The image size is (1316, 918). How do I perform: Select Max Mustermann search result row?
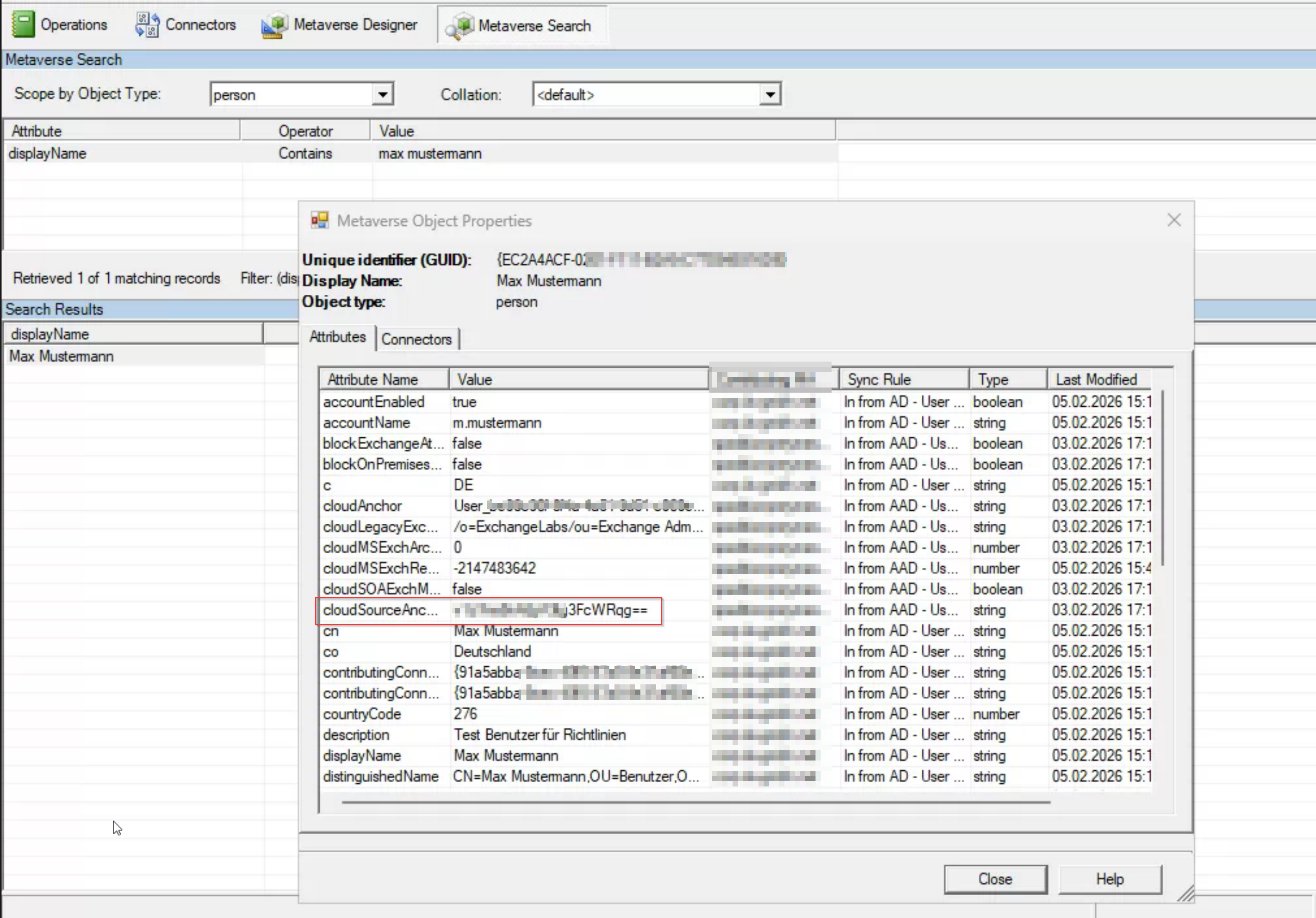point(61,356)
